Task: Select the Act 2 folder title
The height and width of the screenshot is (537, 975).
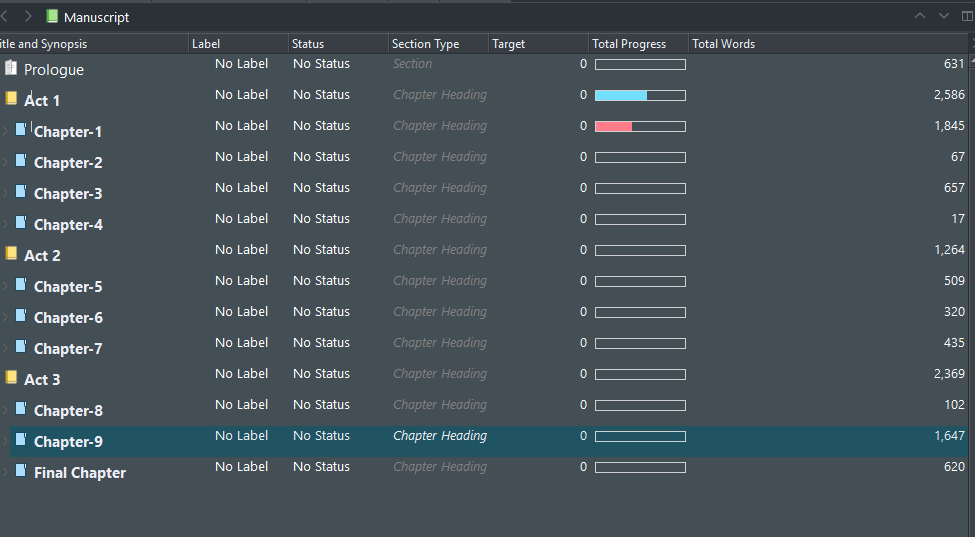Action: (x=42, y=255)
